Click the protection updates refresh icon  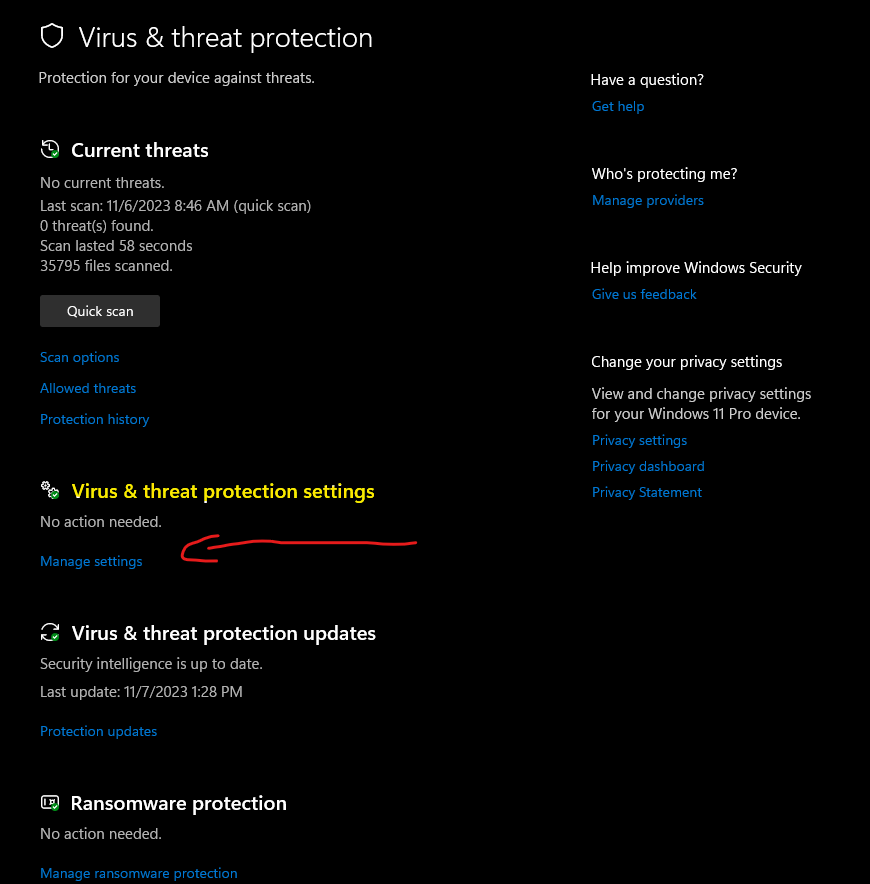pos(50,633)
